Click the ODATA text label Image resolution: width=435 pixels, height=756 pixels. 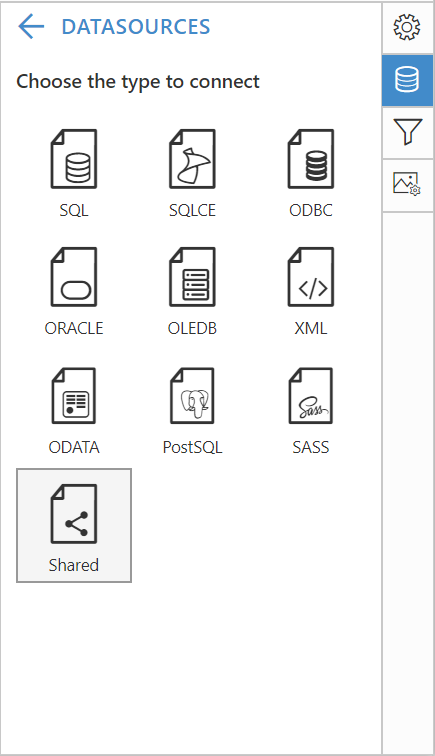pos(74,447)
